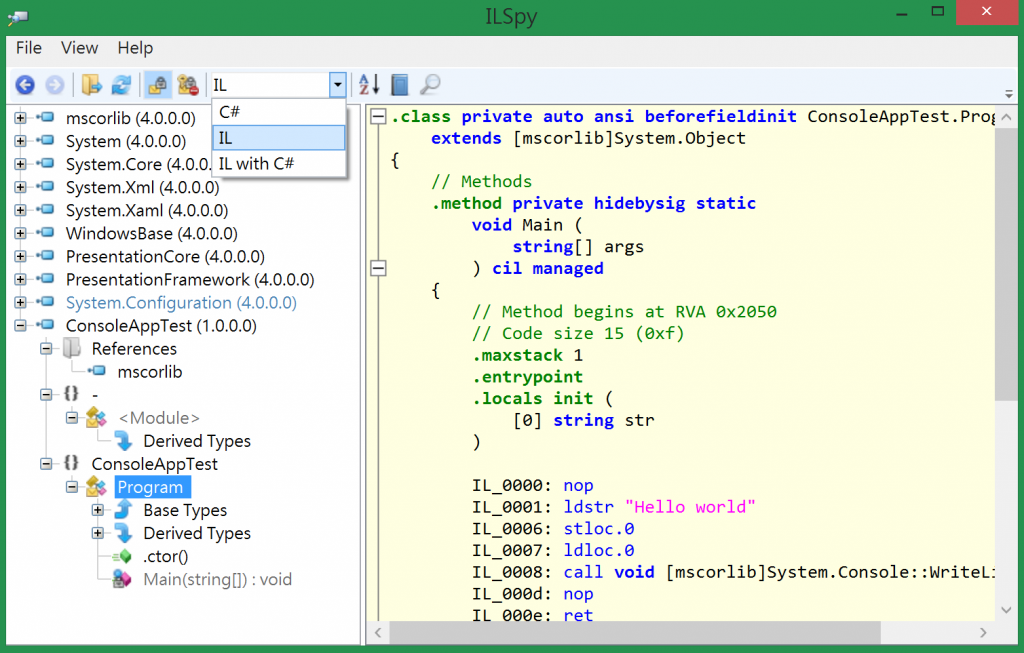
Task: Collapse the References folder node
Action: coord(46,349)
